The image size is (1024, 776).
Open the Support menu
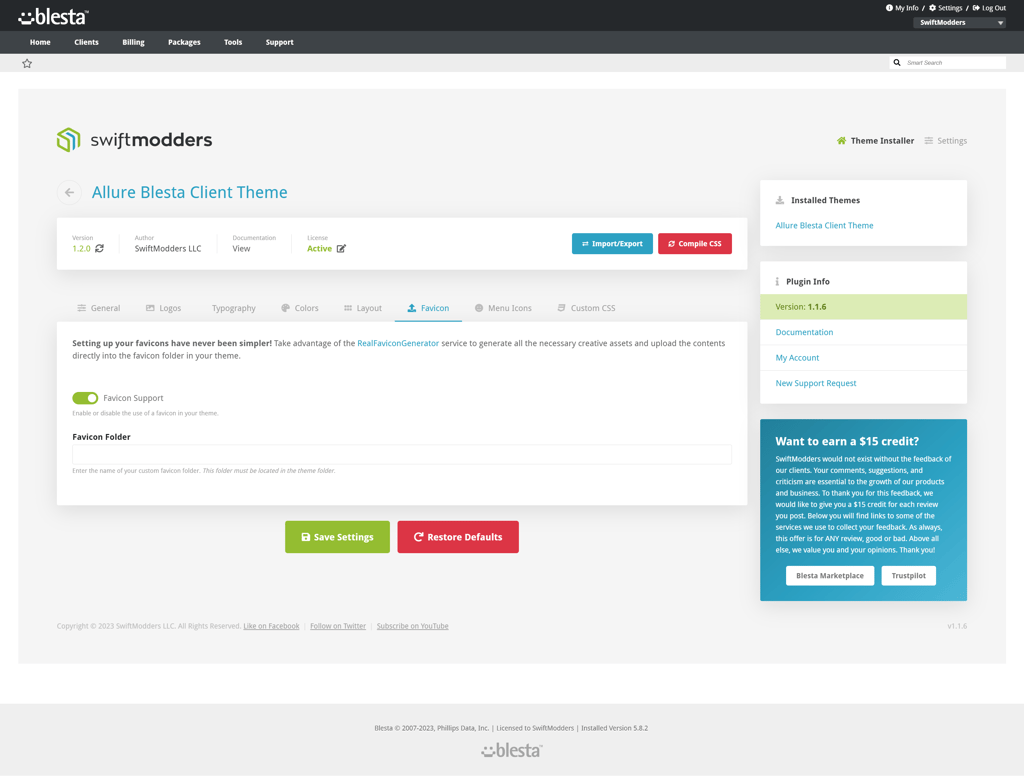coord(280,42)
